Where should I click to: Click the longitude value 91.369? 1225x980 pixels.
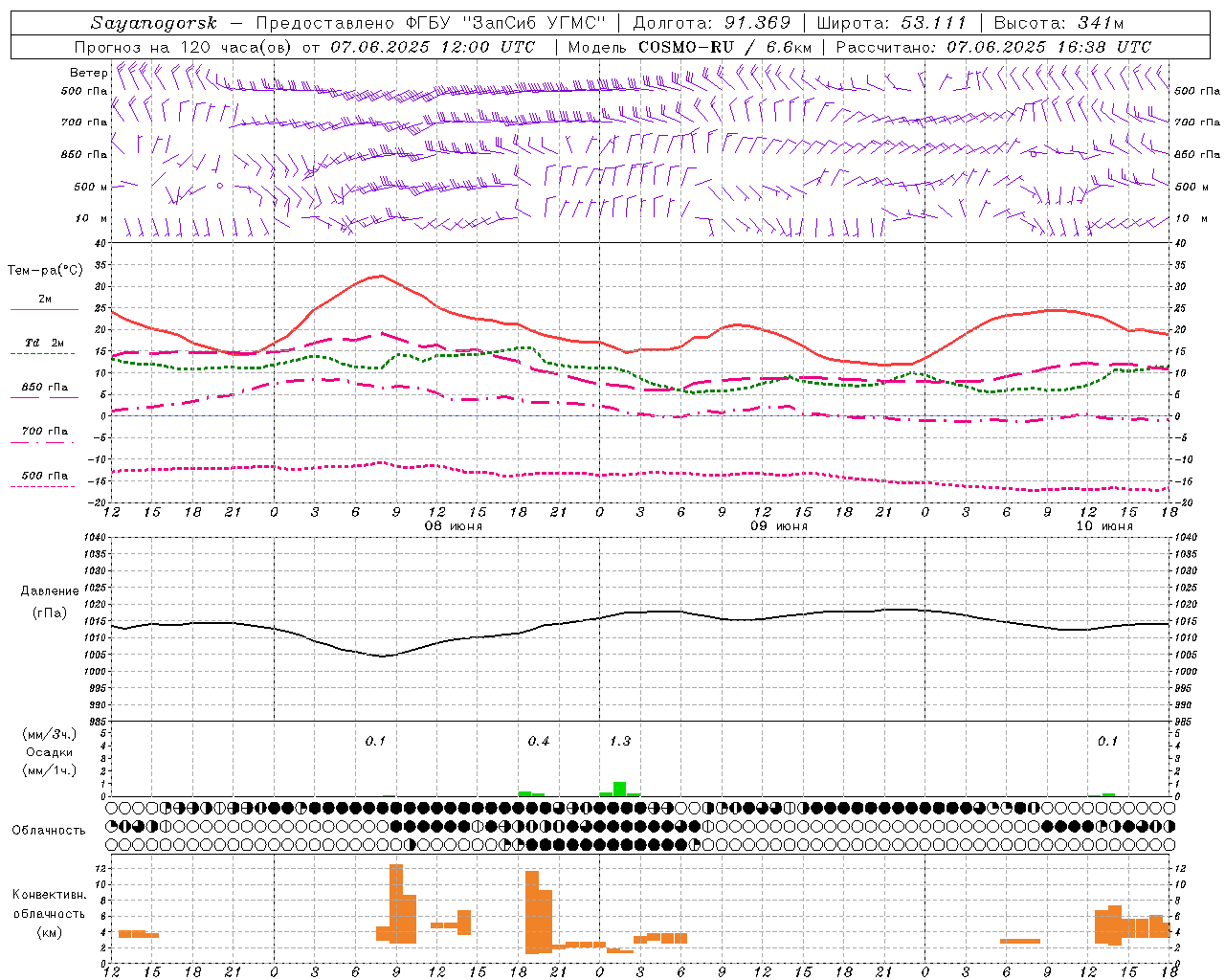(x=758, y=23)
